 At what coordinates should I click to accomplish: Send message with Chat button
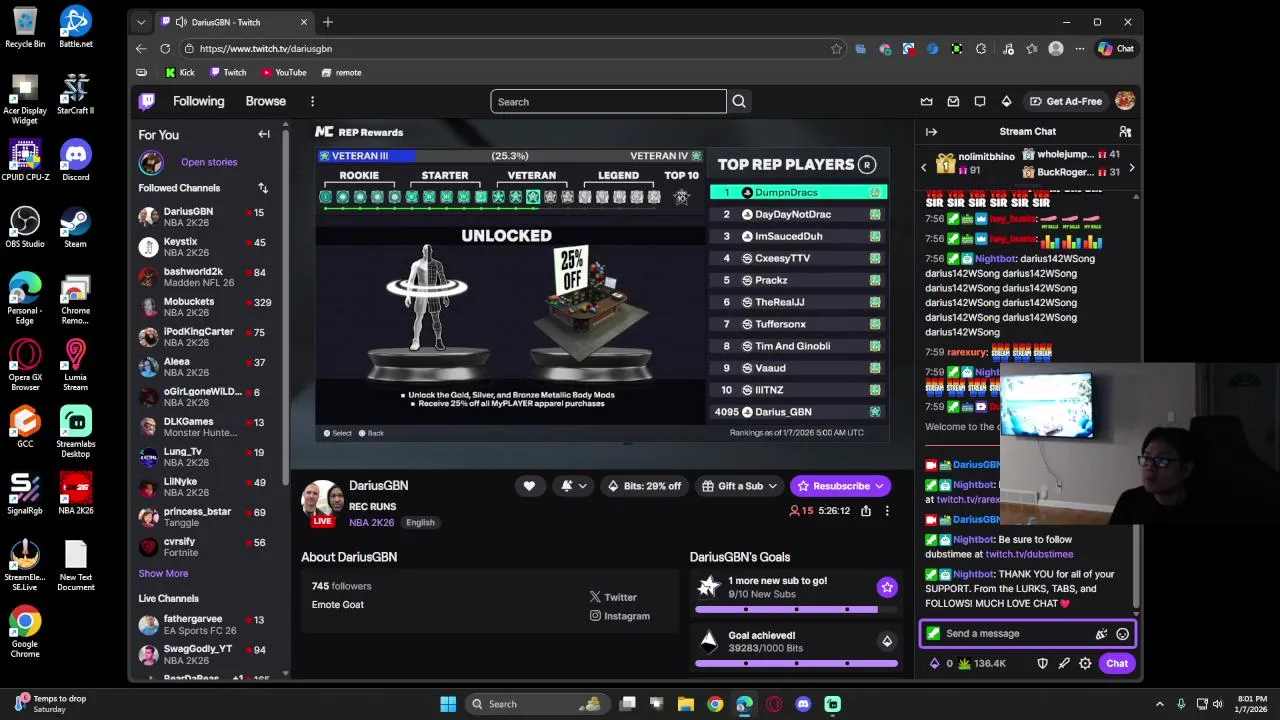coord(1117,664)
